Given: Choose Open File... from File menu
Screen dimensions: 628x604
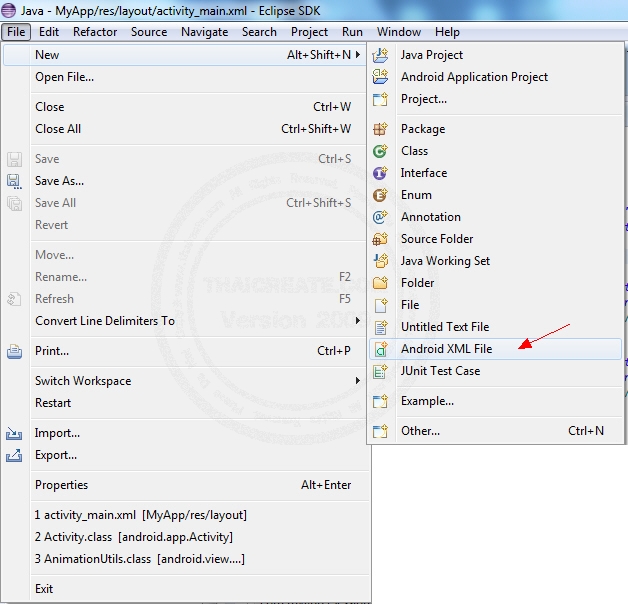Looking at the screenshot, I should point(185,77).
